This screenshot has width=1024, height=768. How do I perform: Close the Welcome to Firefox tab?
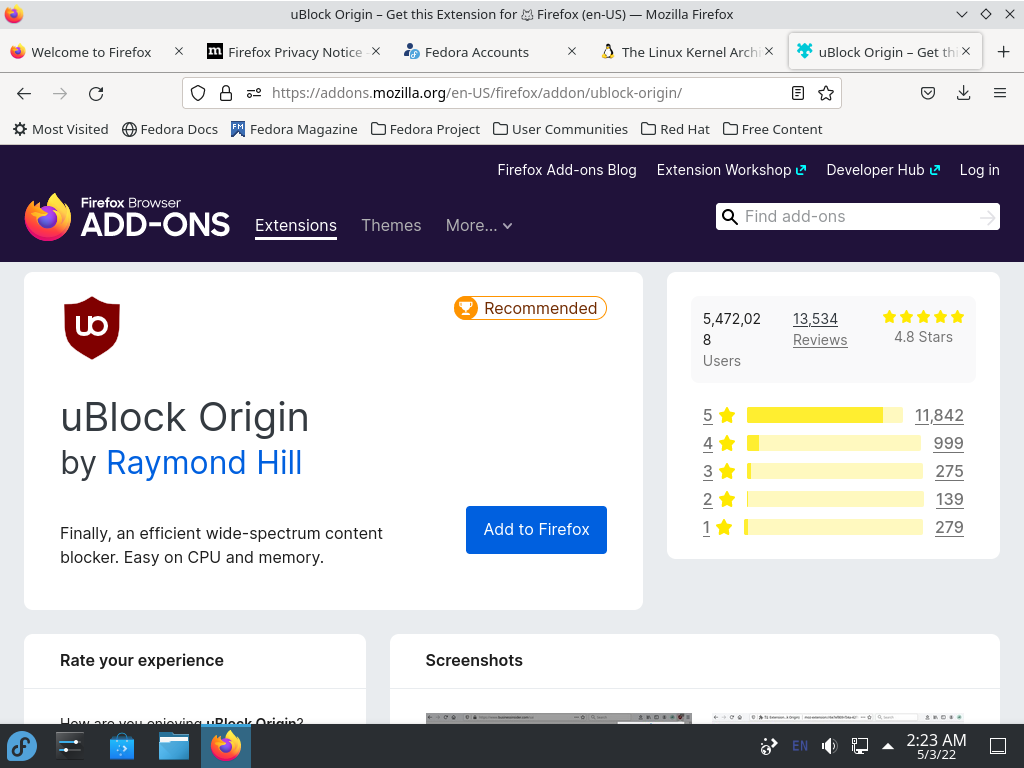[179, 51]
